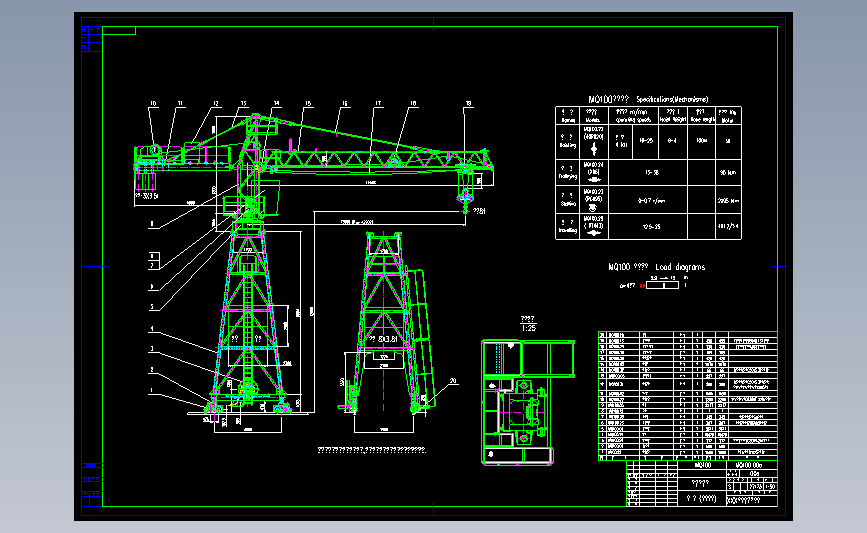Select callout number 15 above the jib
Image resolution: width=867 pixels, height=533 pixels.
[x=308, y=103]
